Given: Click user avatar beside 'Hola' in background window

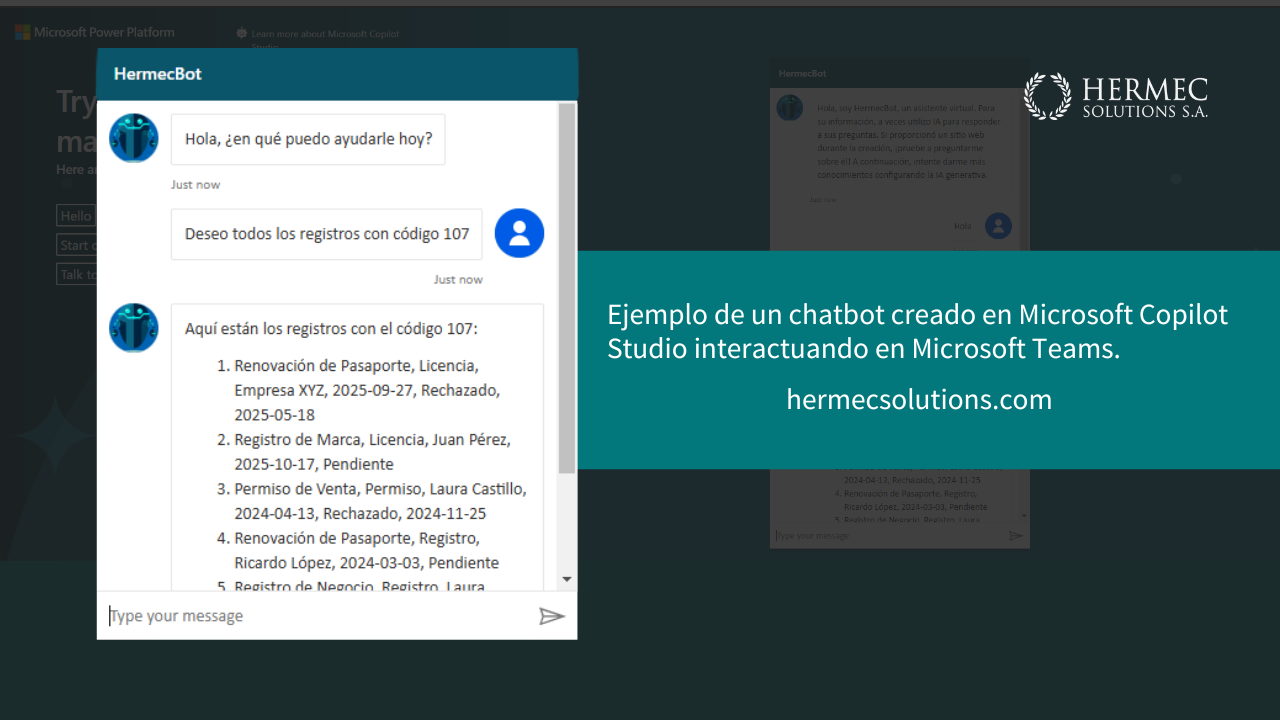Looking at the screenshot, I should [x=998, y=226].
